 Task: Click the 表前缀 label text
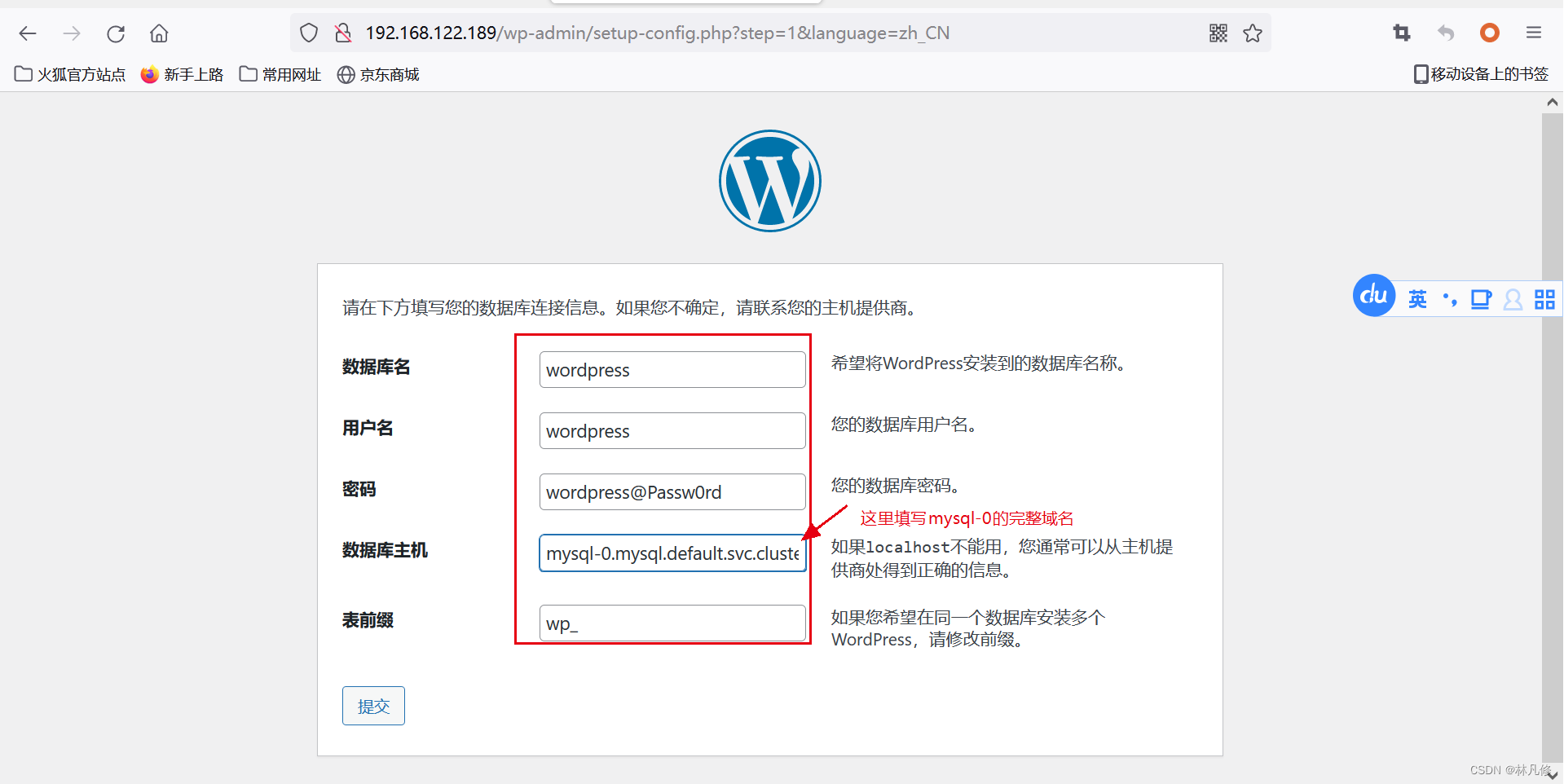[368, 620]
